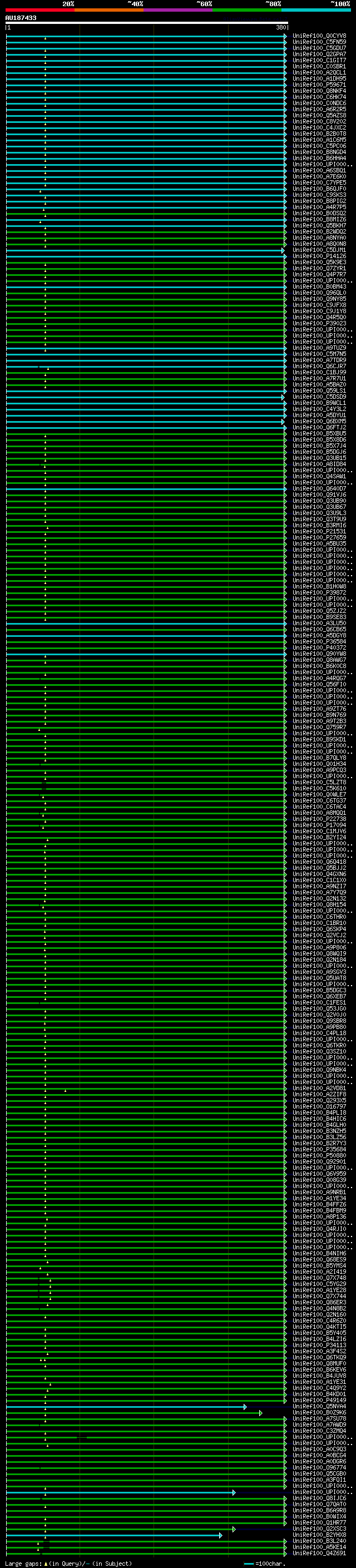Select the UniRef100_C9SKS3 label
Image resolution: width=356 pixels, height=1568 pixels.
click(x=319, y=195)
